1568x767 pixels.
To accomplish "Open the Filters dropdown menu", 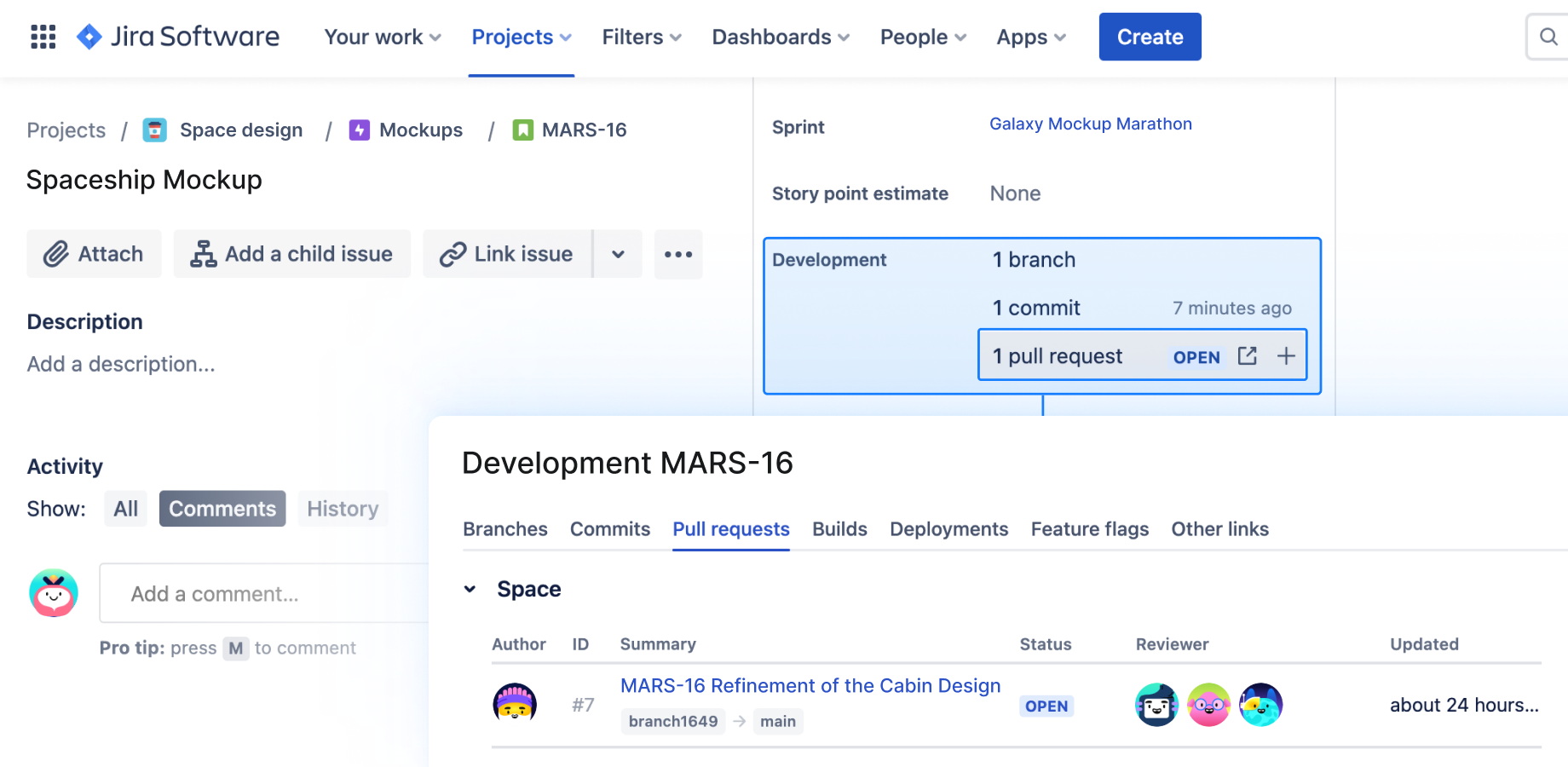I will pos(642,37).
